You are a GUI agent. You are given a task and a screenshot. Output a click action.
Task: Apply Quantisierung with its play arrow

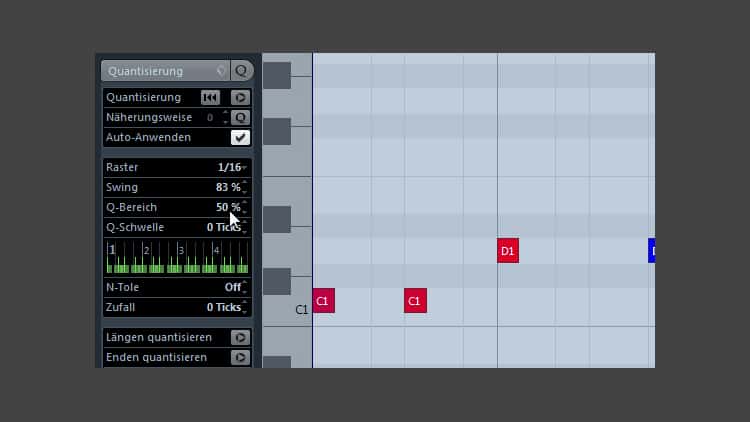[x=240, y=98]
